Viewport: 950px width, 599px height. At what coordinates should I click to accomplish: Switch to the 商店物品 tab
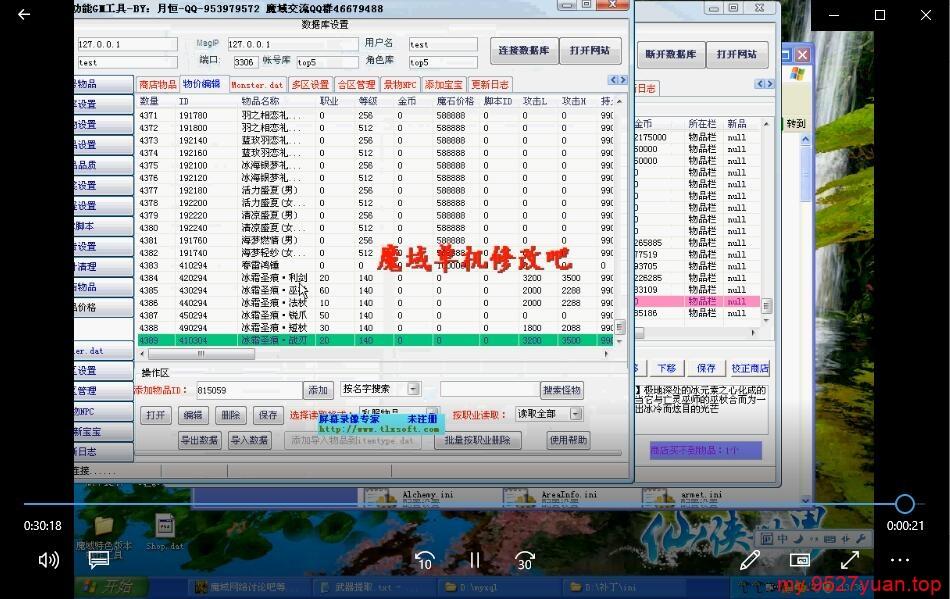pos(157,85)
